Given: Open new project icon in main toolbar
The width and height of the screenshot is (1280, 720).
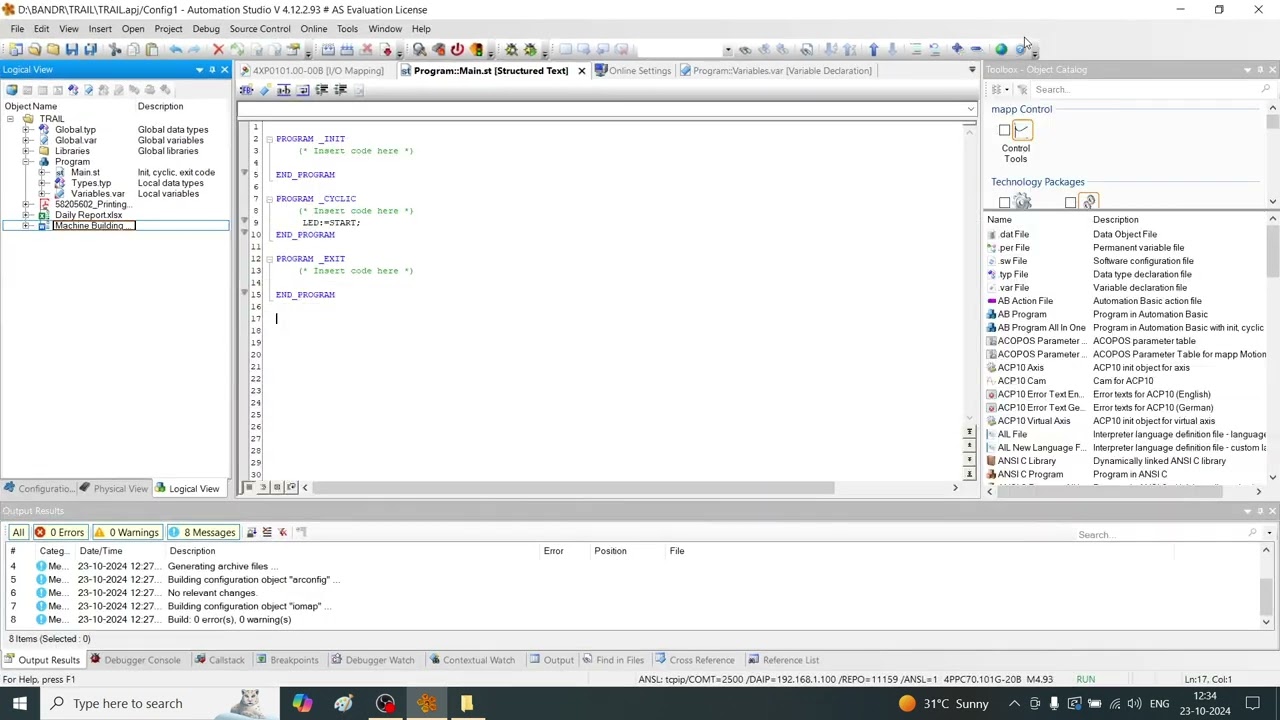Looking at the screenshot, I should 15,49.
